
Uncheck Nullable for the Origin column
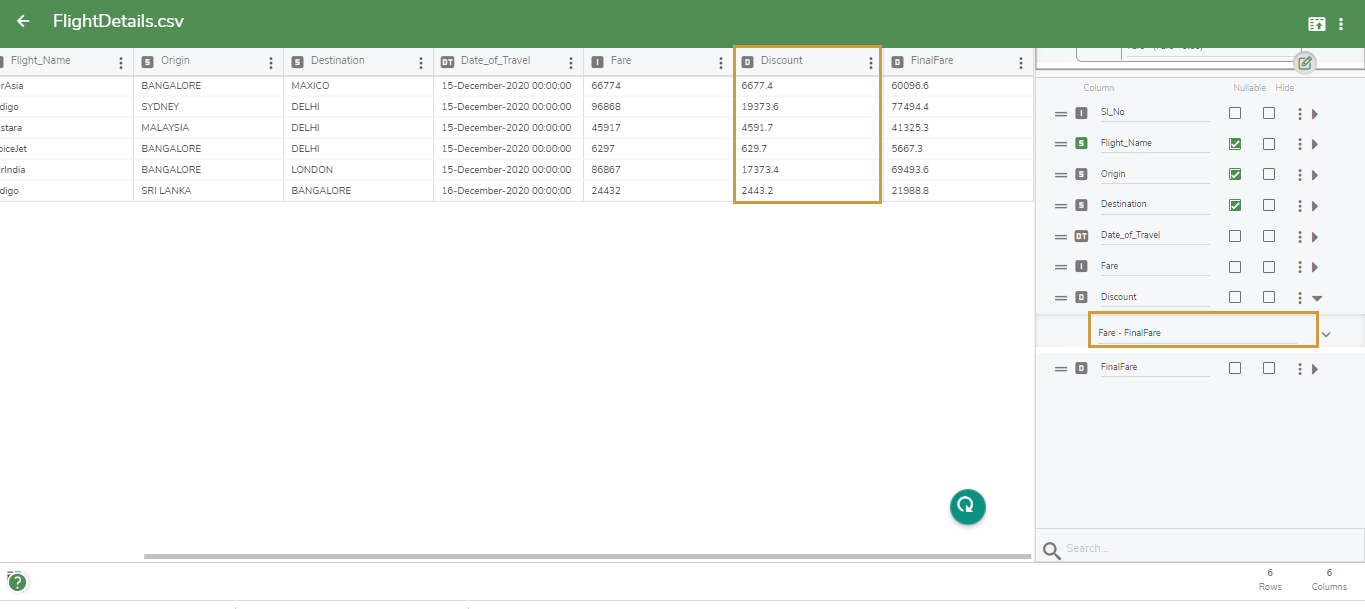coord(1234,173)
